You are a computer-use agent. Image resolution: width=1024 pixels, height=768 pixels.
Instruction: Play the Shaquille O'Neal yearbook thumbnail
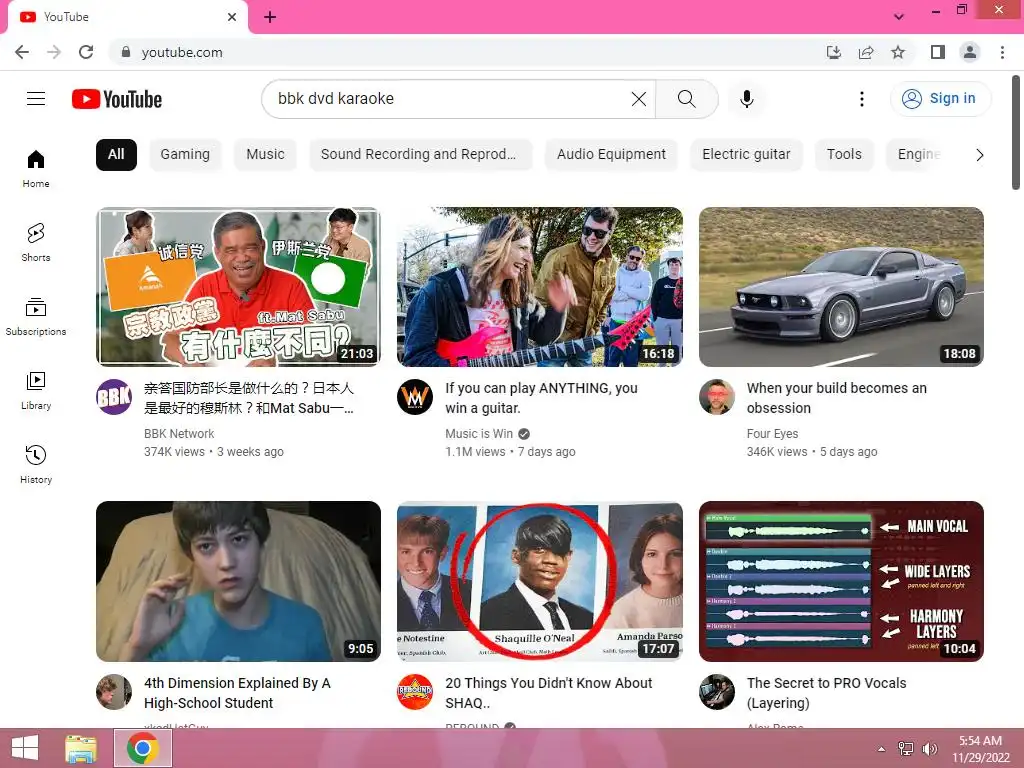(540, 581)
